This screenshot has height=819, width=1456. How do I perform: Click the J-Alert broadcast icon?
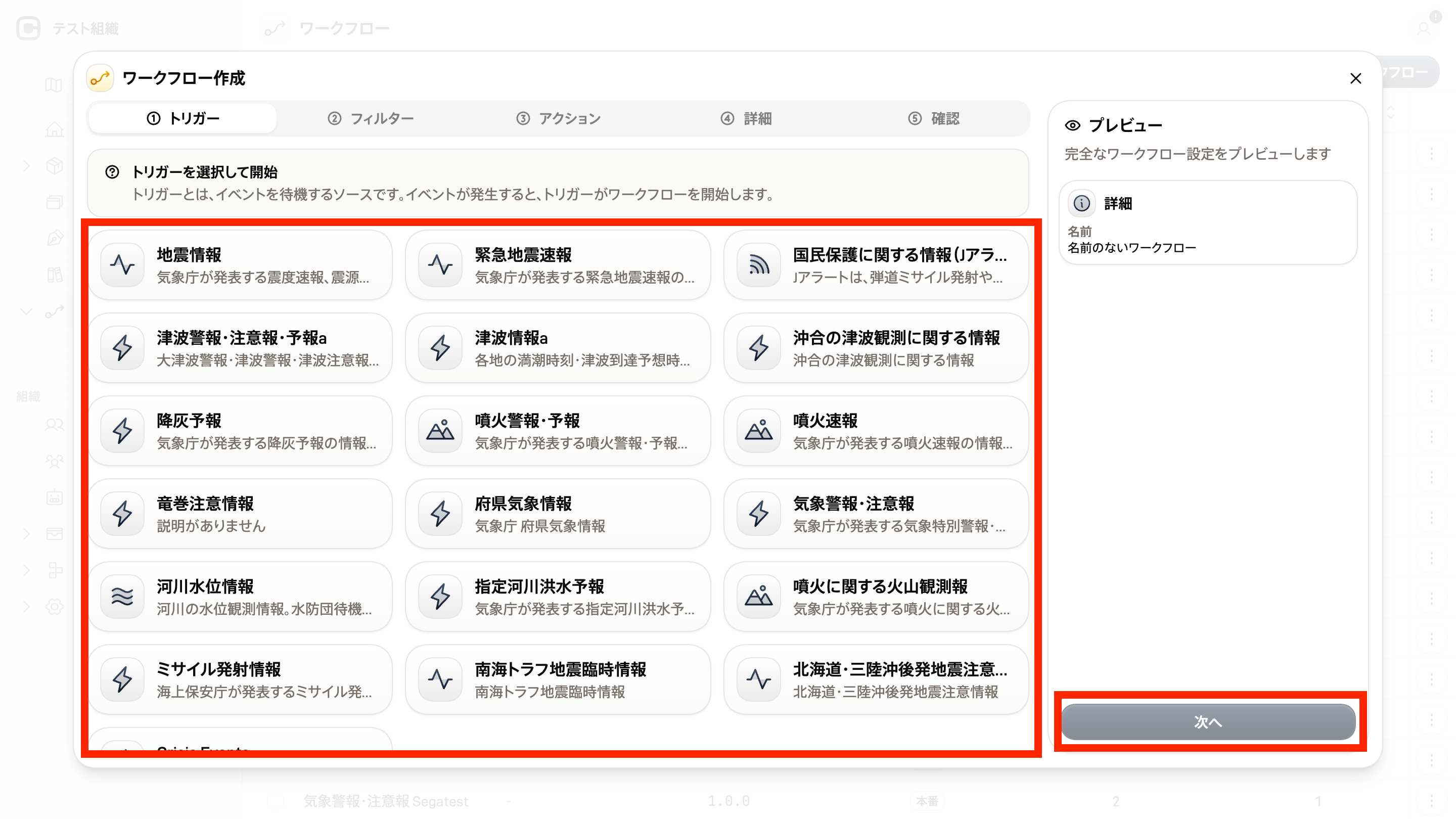tap(758, 264)
